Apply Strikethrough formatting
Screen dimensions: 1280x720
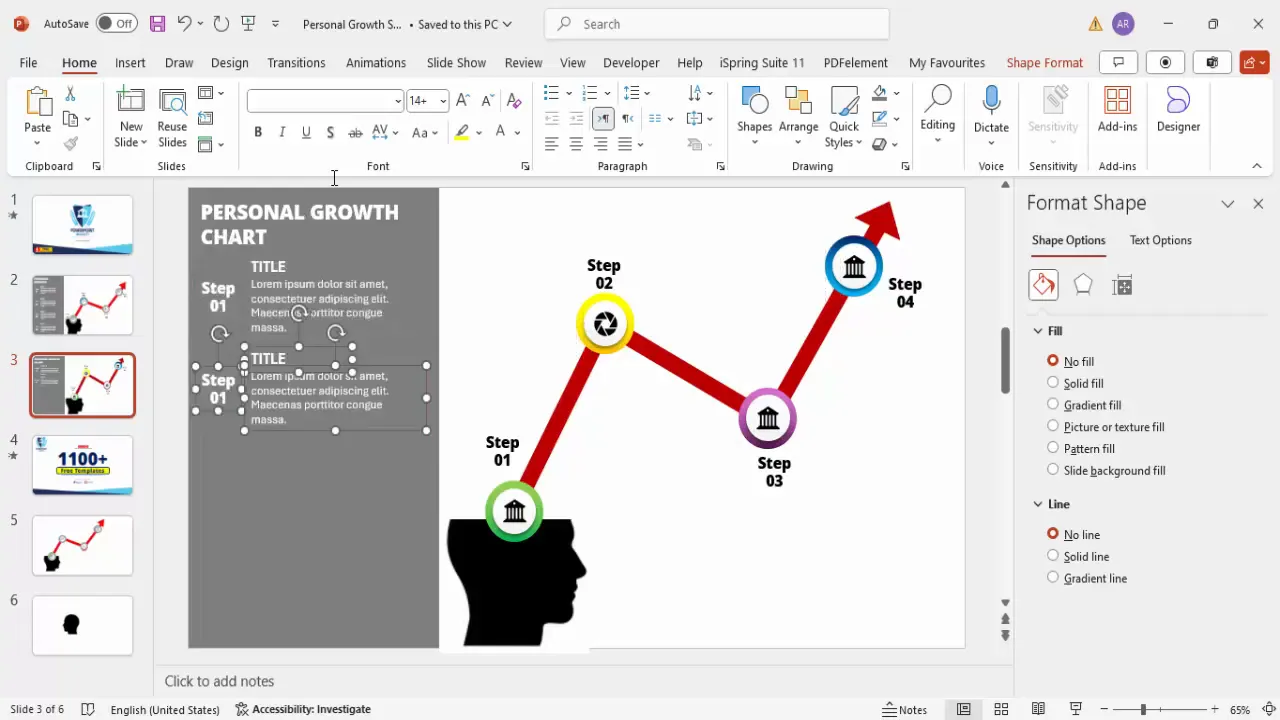pyautogui.click(x=355, y=132)
